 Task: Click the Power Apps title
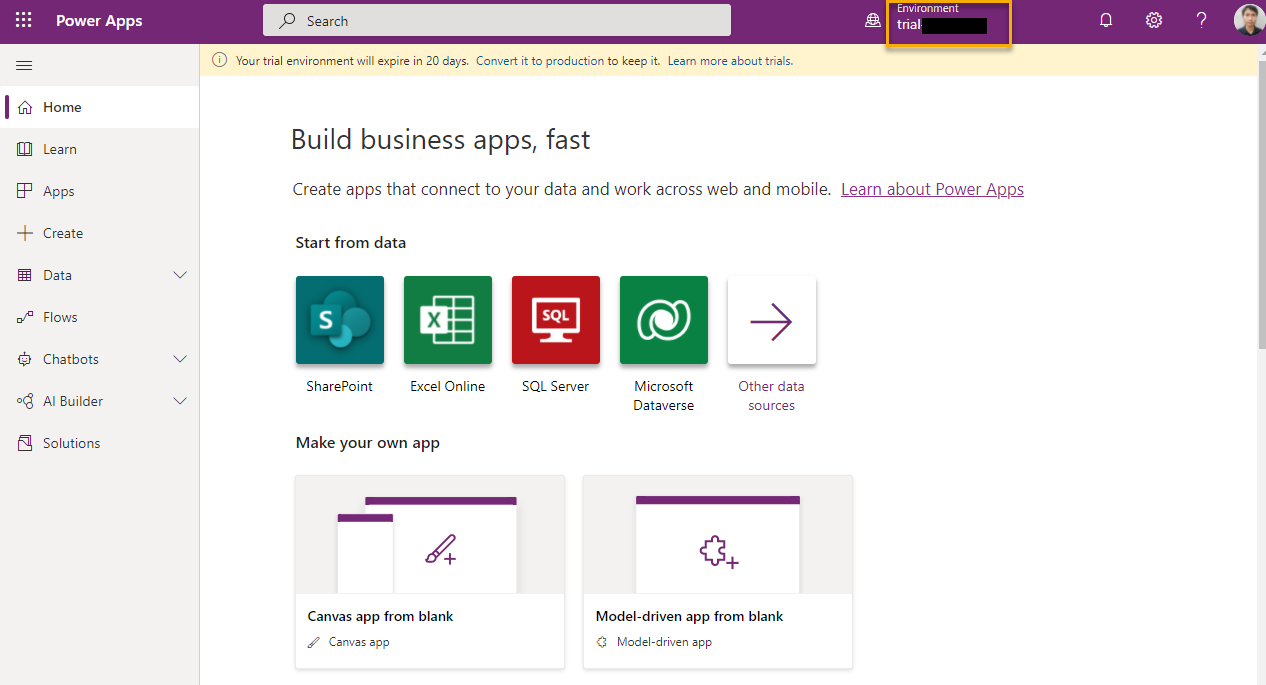point(99,21)
